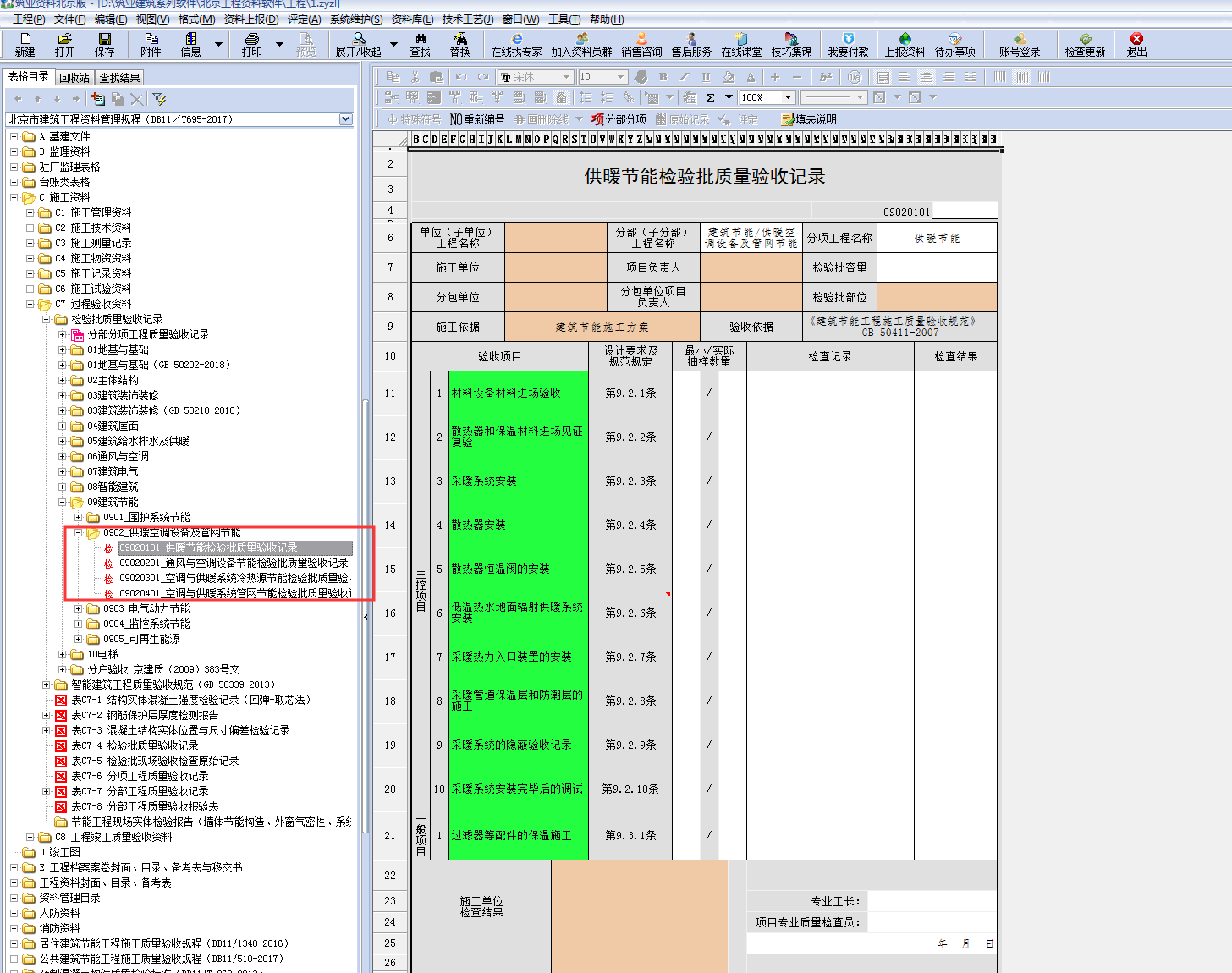Select 09020201_通风与空调设备节能 tree item

(234, 563)
